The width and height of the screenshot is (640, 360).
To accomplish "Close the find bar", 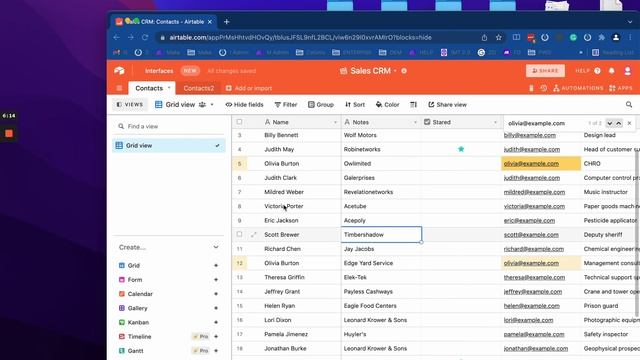I will click(x=629, y=123).
